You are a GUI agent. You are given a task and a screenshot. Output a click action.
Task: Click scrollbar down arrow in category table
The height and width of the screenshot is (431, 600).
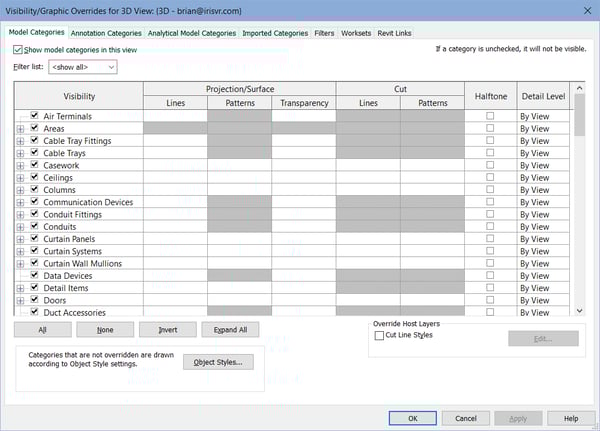580,311
